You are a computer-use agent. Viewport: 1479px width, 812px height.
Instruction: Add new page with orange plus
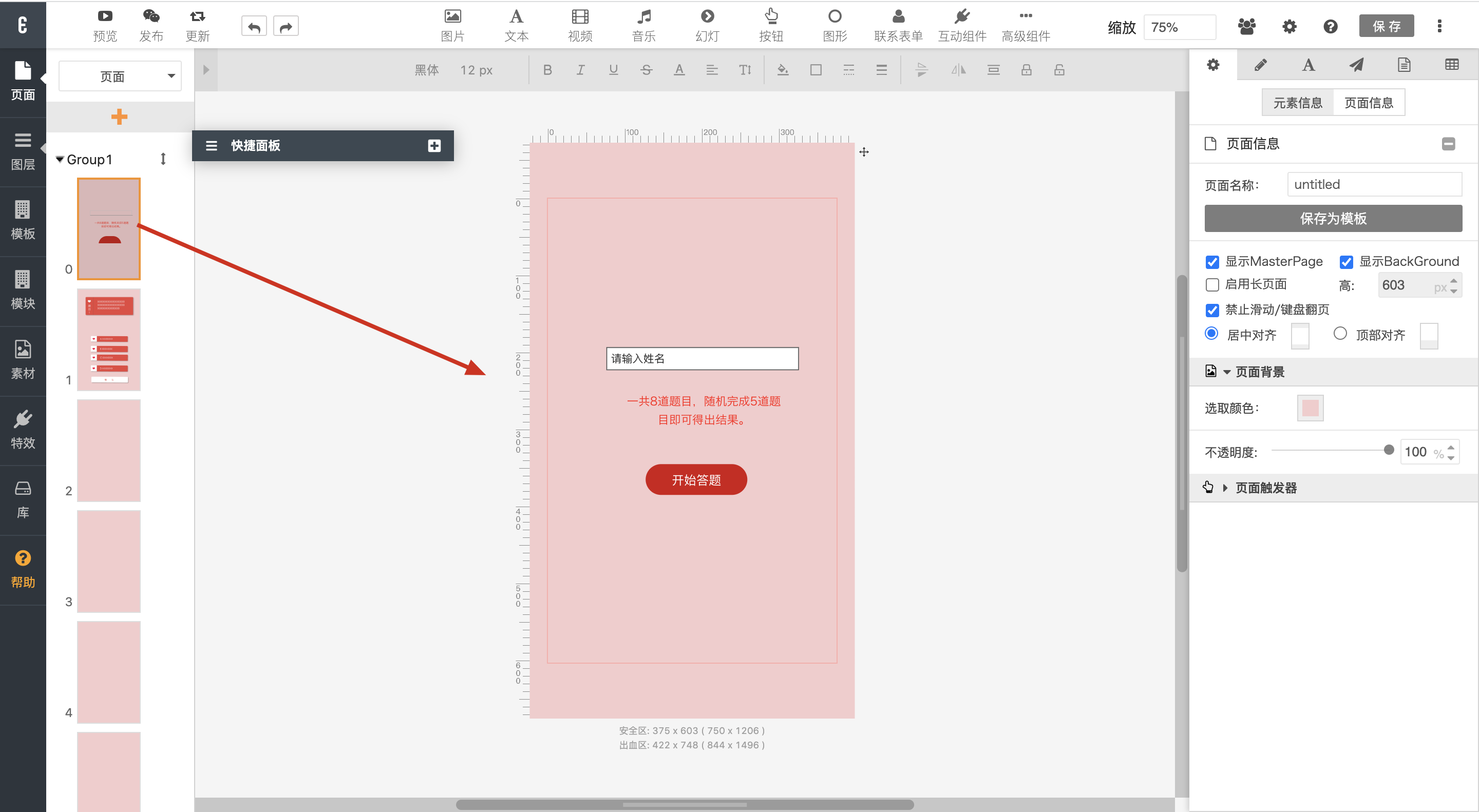tap(120, 117)
